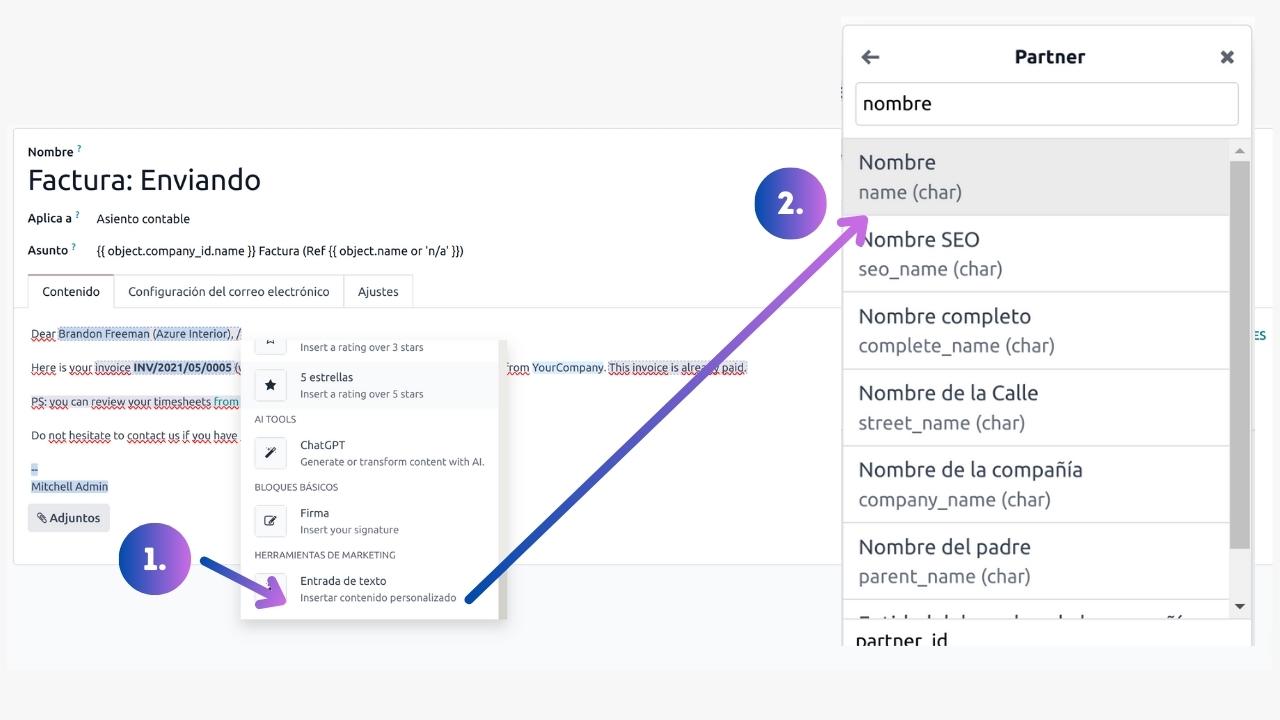Click the ChatGPT magic wand icon
This screenshot has height=720, width=1280.
[270, 453]
